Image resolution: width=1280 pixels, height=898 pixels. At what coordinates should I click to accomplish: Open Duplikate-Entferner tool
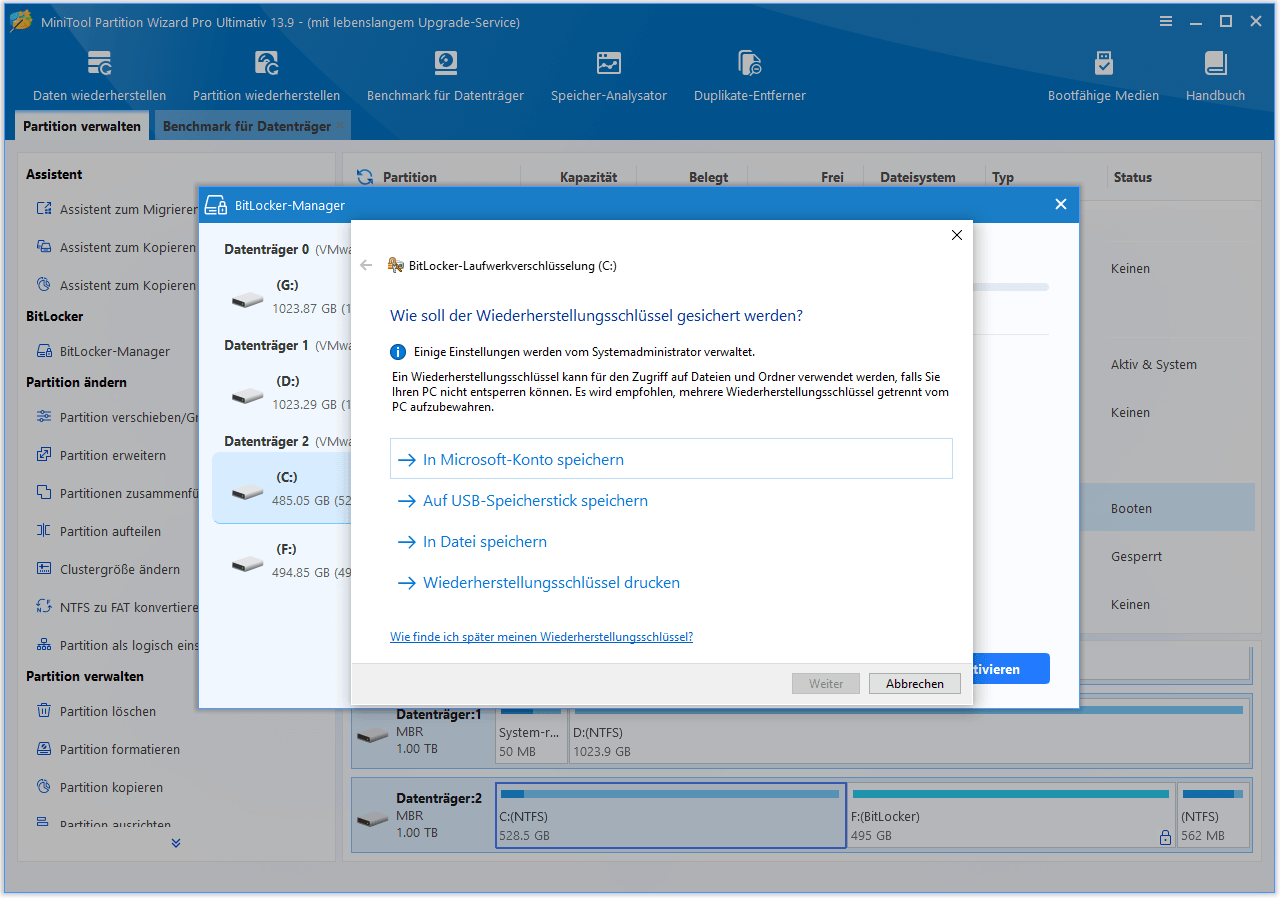[750, 76]
